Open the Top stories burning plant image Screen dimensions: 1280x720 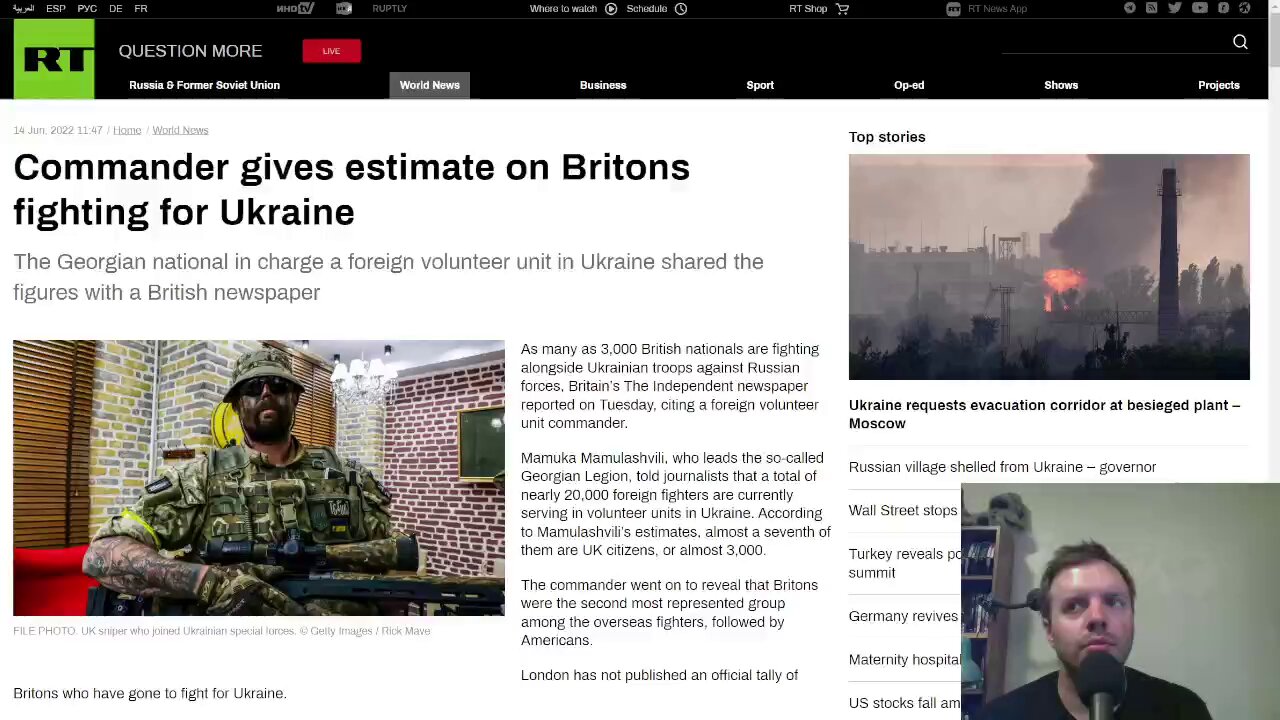click(x=1049, y=267)
